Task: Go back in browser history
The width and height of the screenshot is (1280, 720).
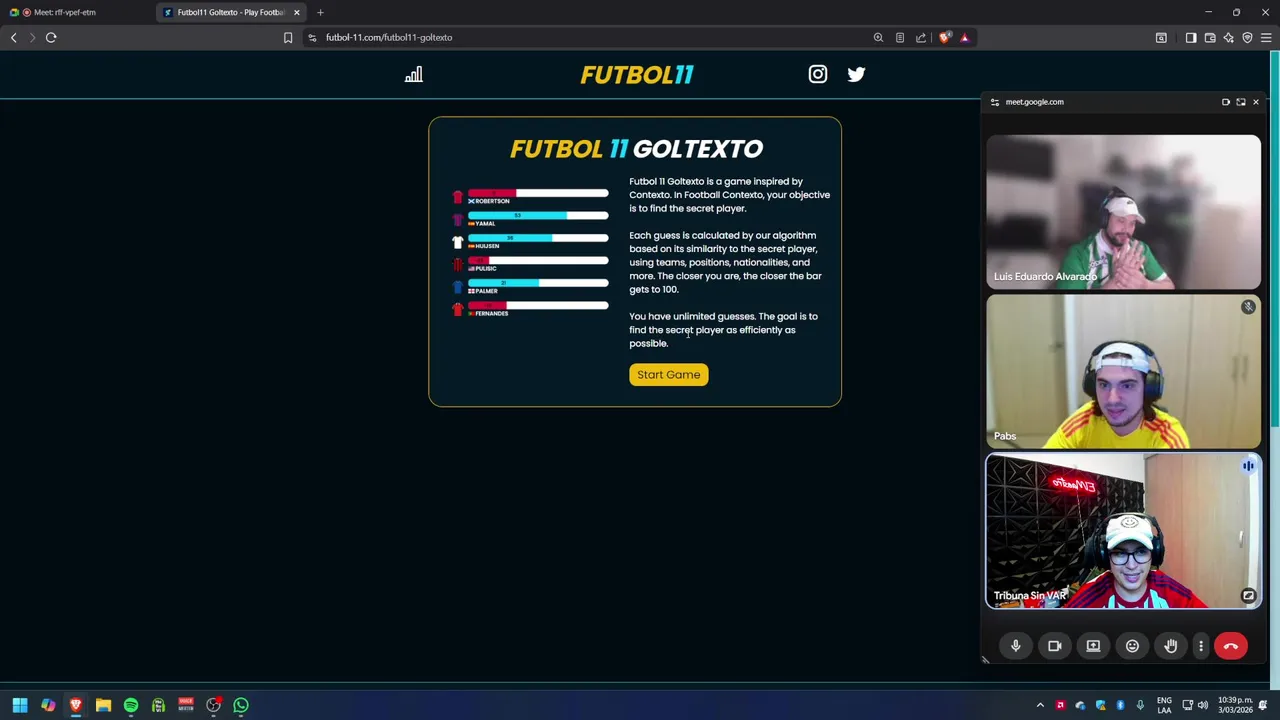Action: point(14,38)
